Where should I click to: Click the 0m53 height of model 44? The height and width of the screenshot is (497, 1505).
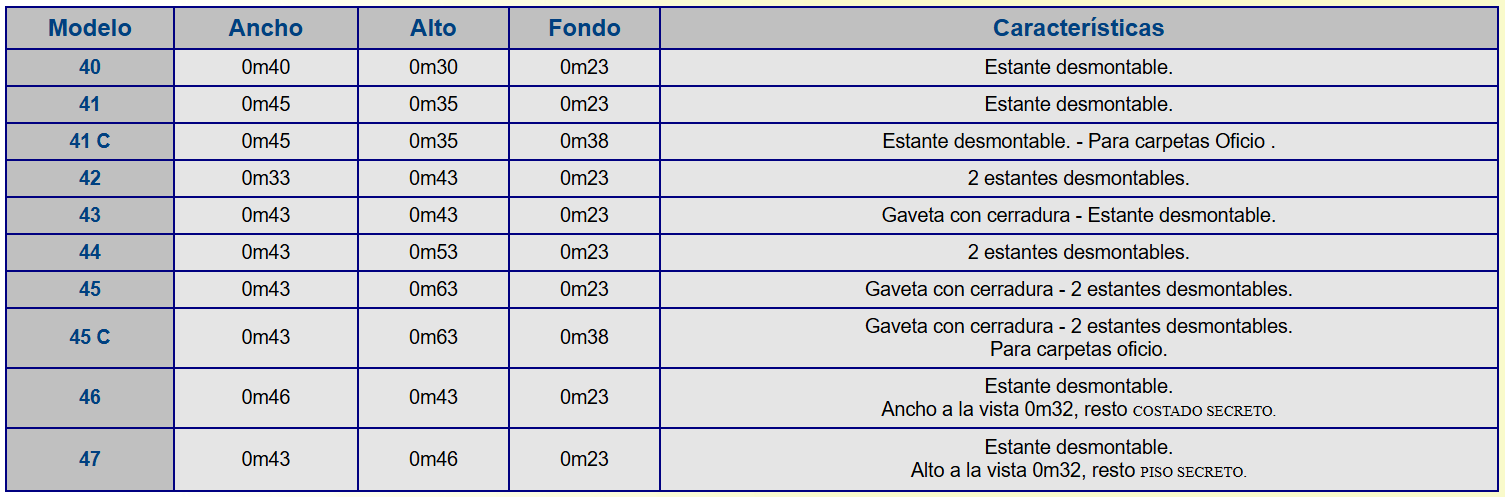coord(433,253)
